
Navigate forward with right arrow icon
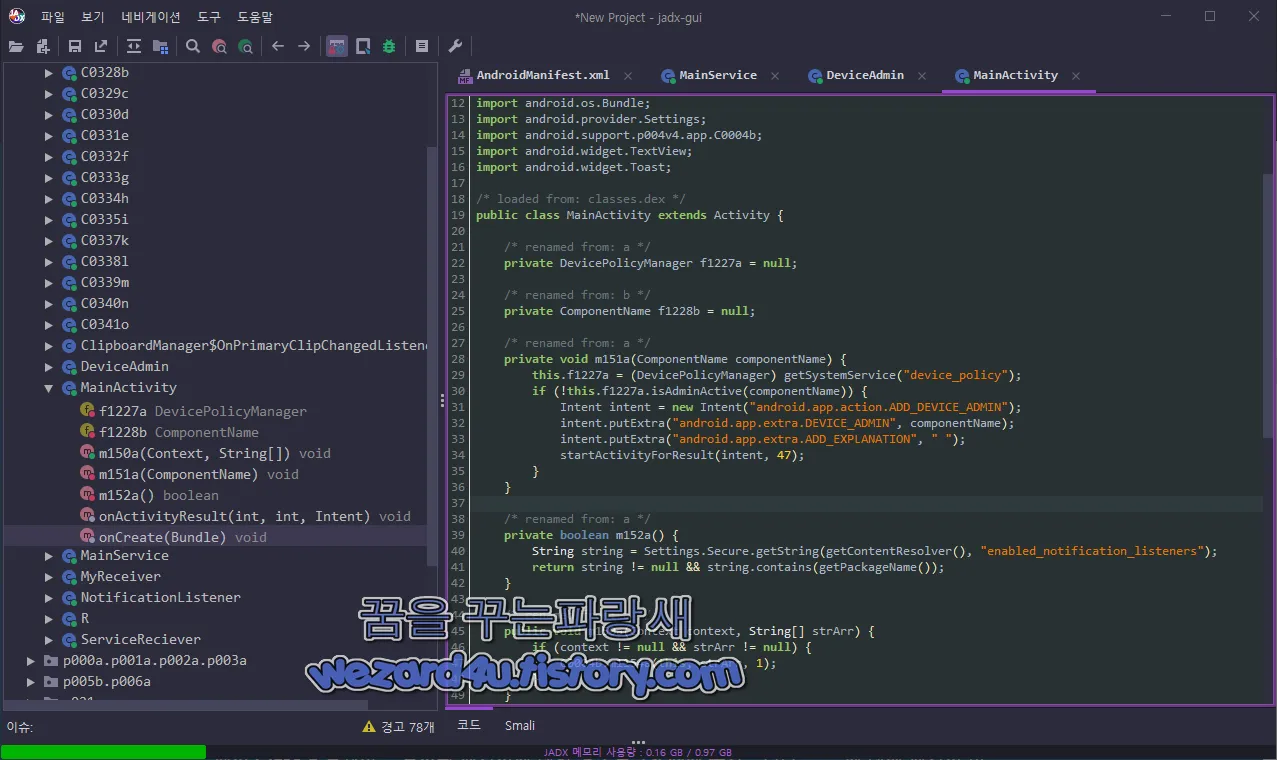304,46
